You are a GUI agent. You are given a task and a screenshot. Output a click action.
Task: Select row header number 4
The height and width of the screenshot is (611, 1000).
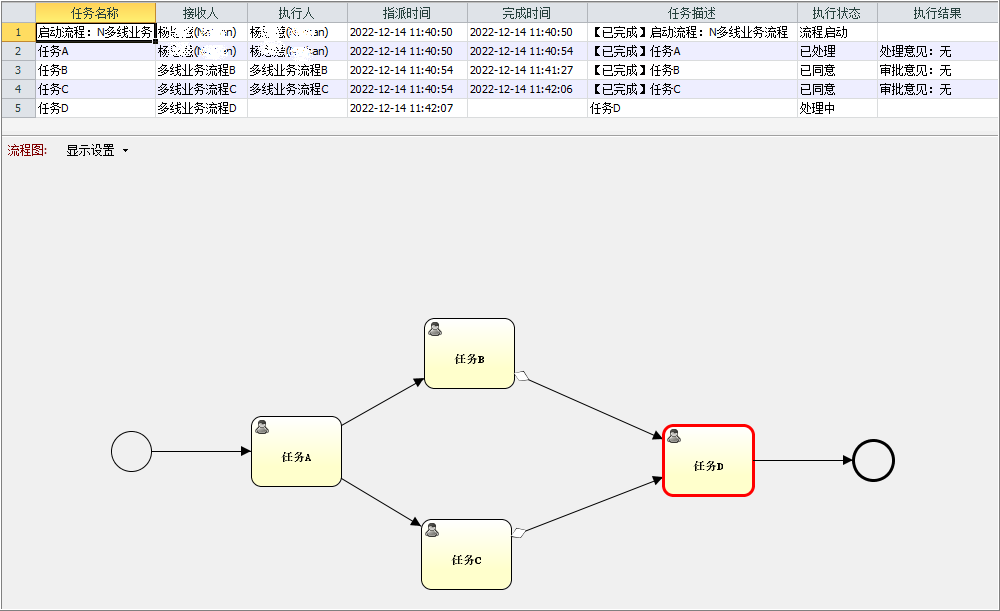[18, 89]
